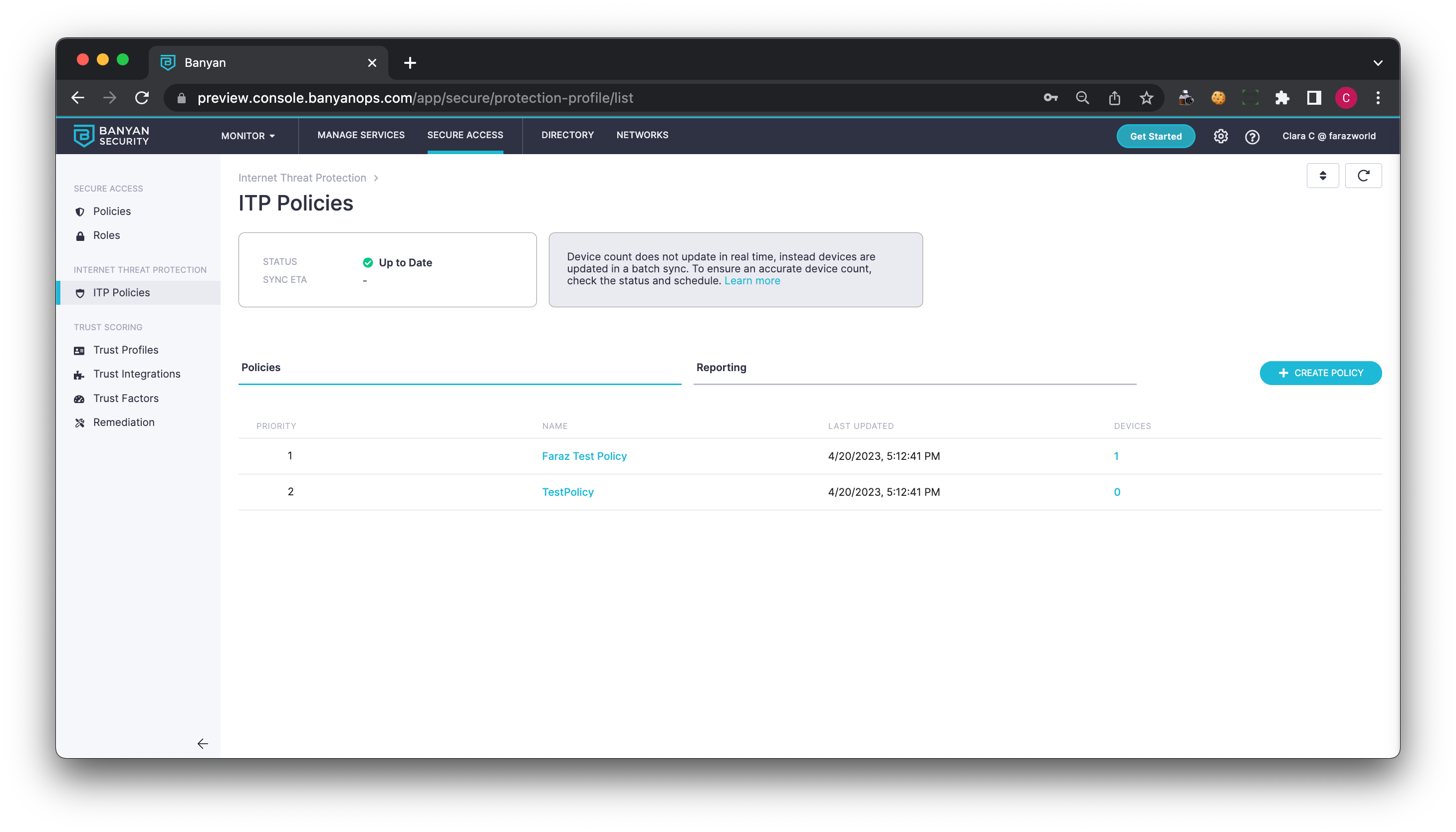Click the Get Started button
The image size is (1456, 832).
(x=1156, y=136)
